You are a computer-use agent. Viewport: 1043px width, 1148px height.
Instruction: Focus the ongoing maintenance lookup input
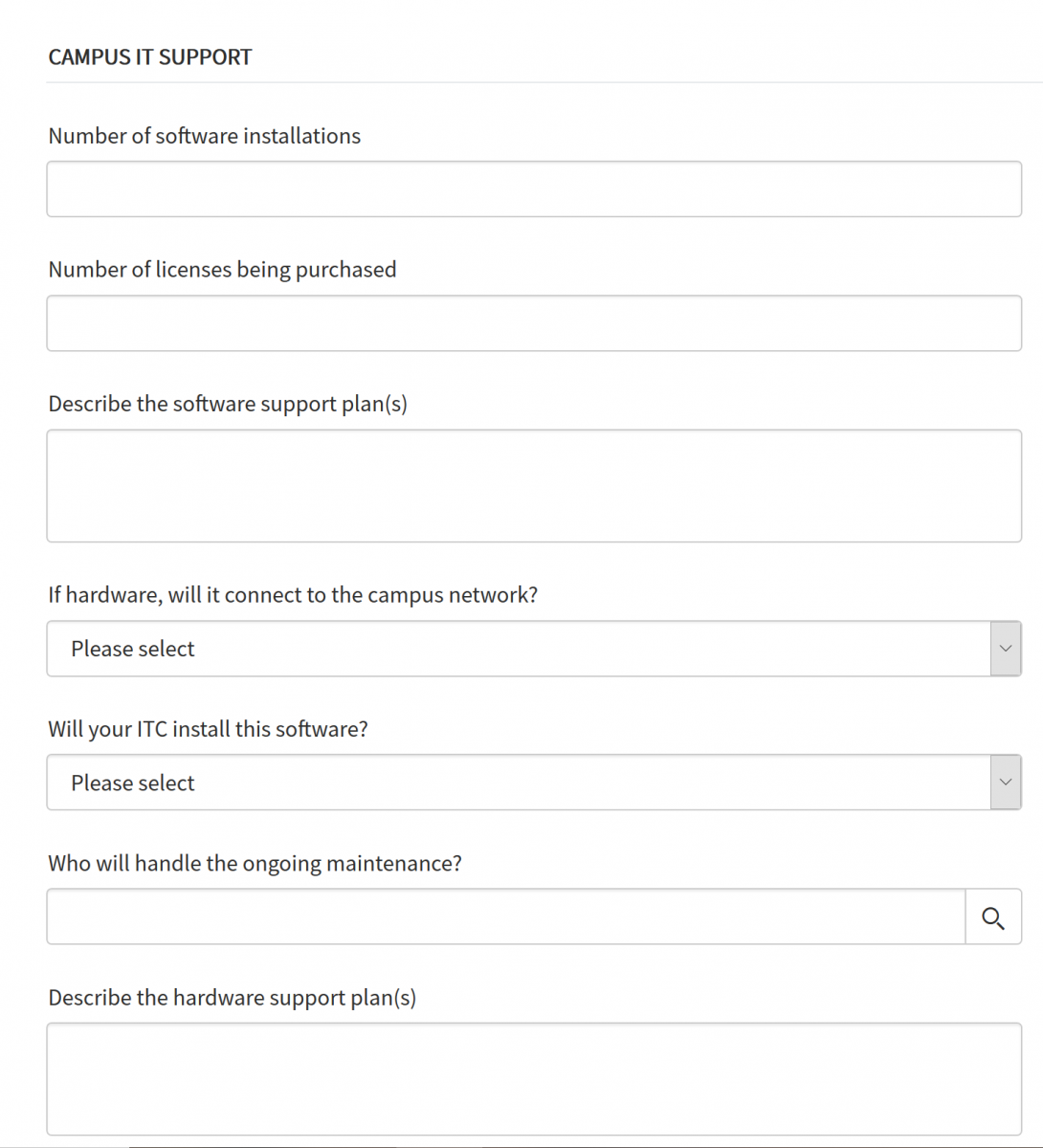[505, 917]
